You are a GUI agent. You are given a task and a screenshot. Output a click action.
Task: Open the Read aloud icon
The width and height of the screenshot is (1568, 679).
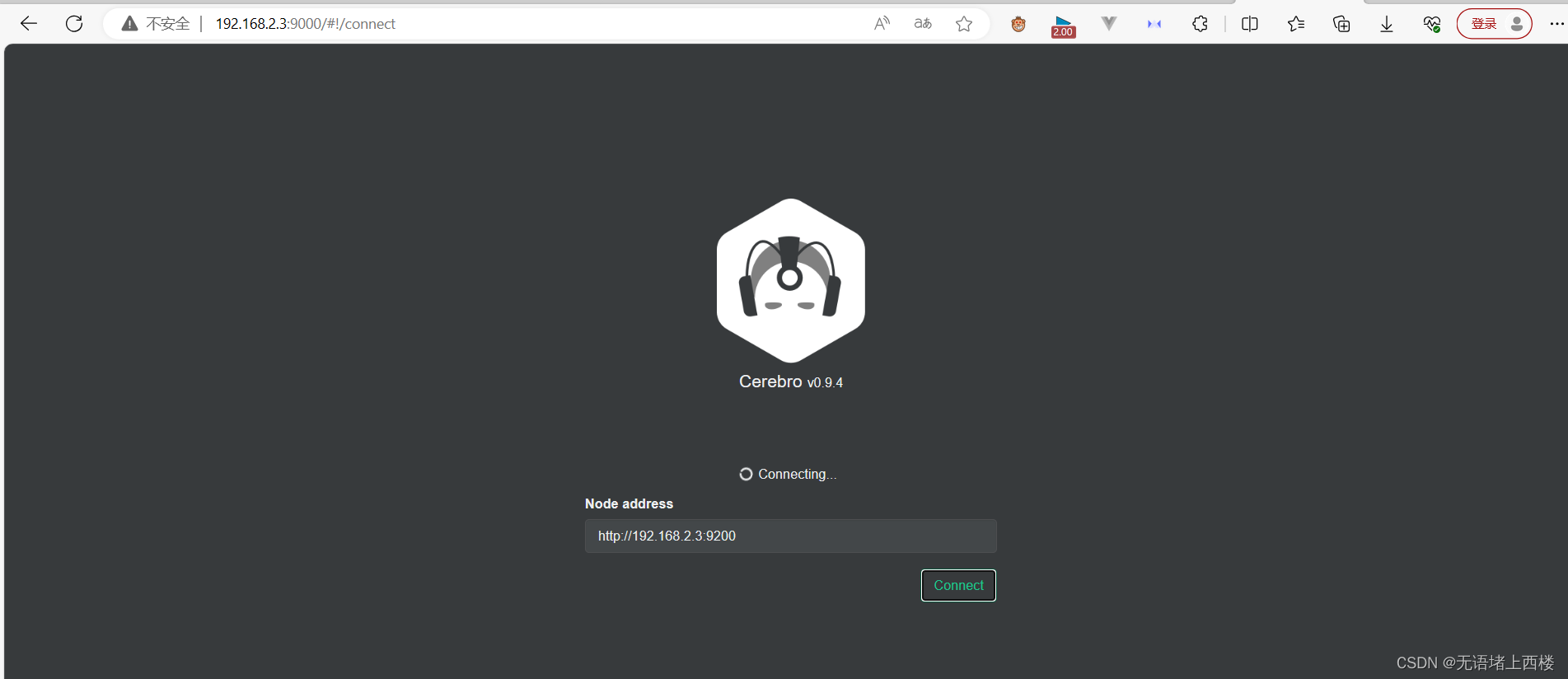[x=882, y=24]
